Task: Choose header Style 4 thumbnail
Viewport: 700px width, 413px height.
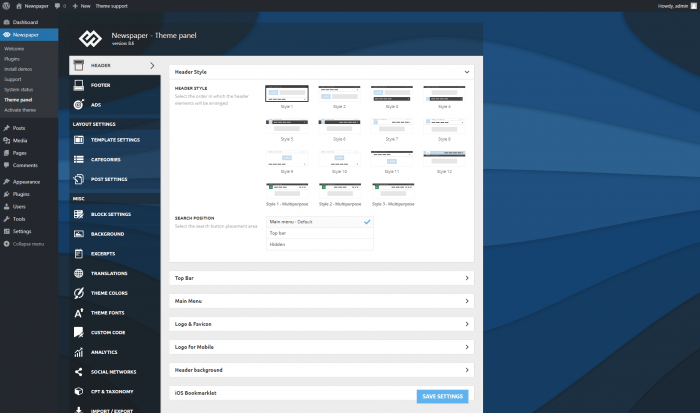Action: (444, 94)
